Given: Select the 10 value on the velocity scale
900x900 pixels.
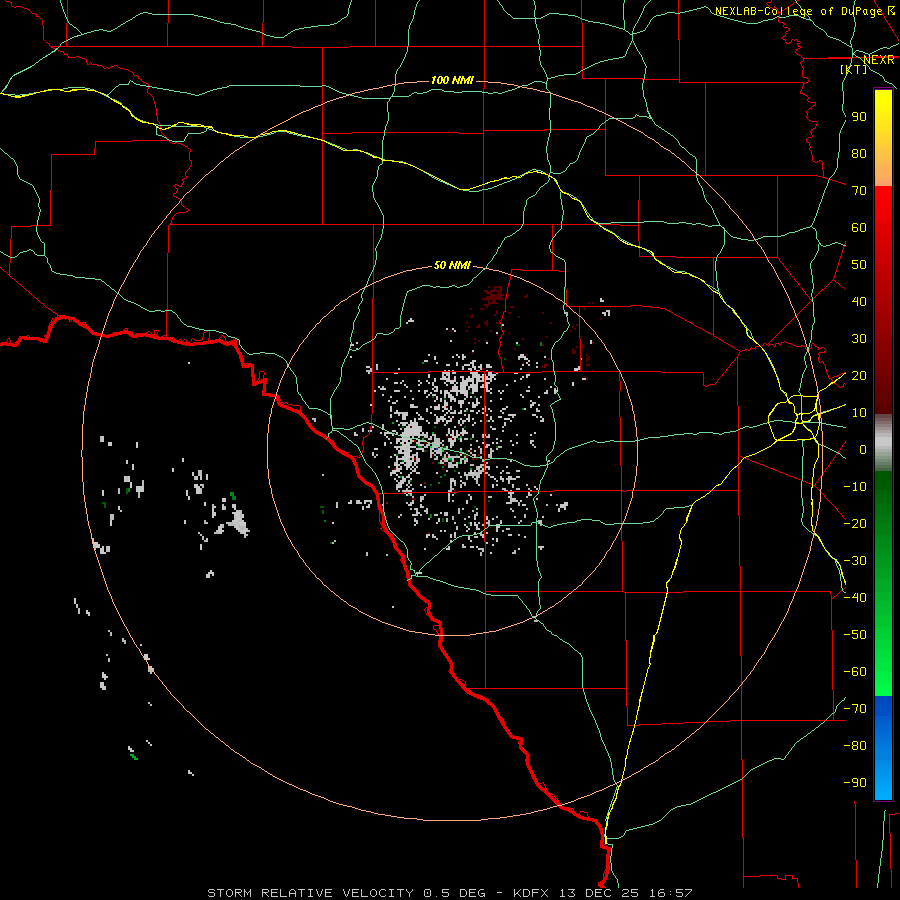Looking at the screenshot, I should pyautogui.click(x=859, y=413).
